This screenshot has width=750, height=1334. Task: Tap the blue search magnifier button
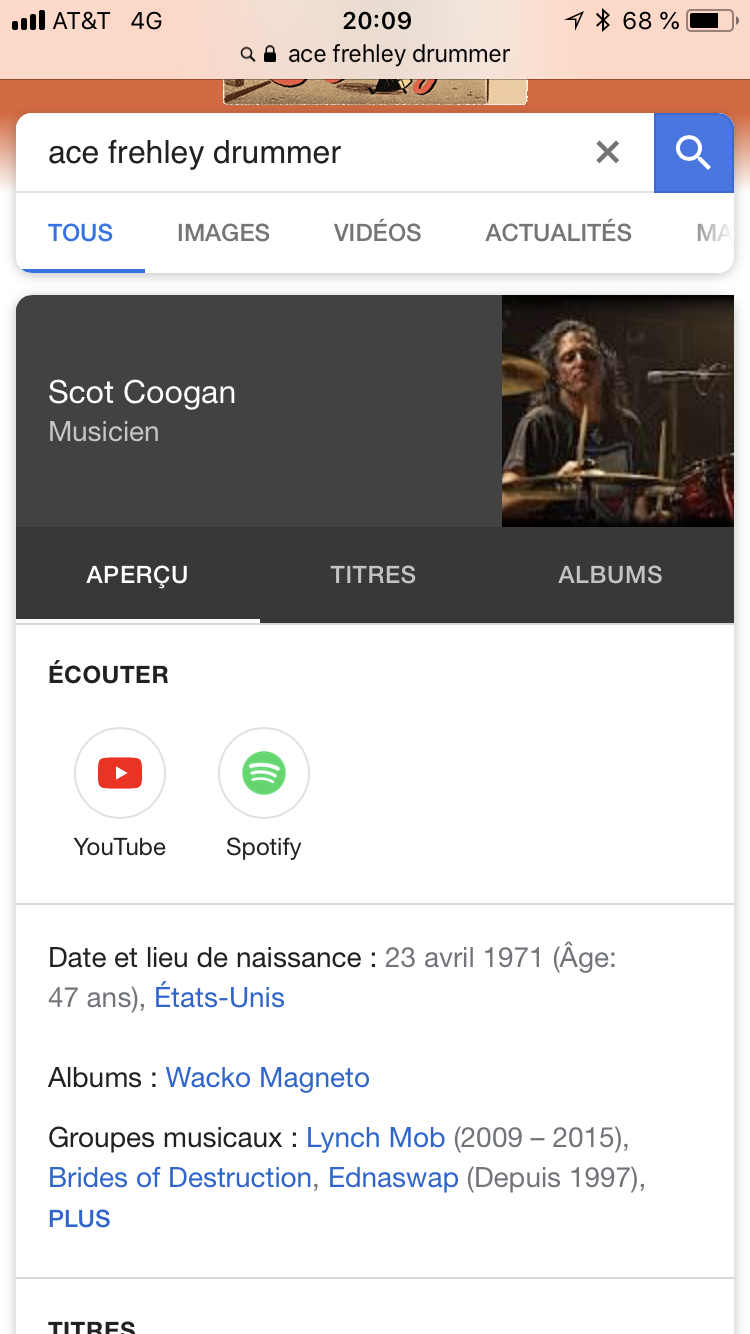click(x=693, y=153)
